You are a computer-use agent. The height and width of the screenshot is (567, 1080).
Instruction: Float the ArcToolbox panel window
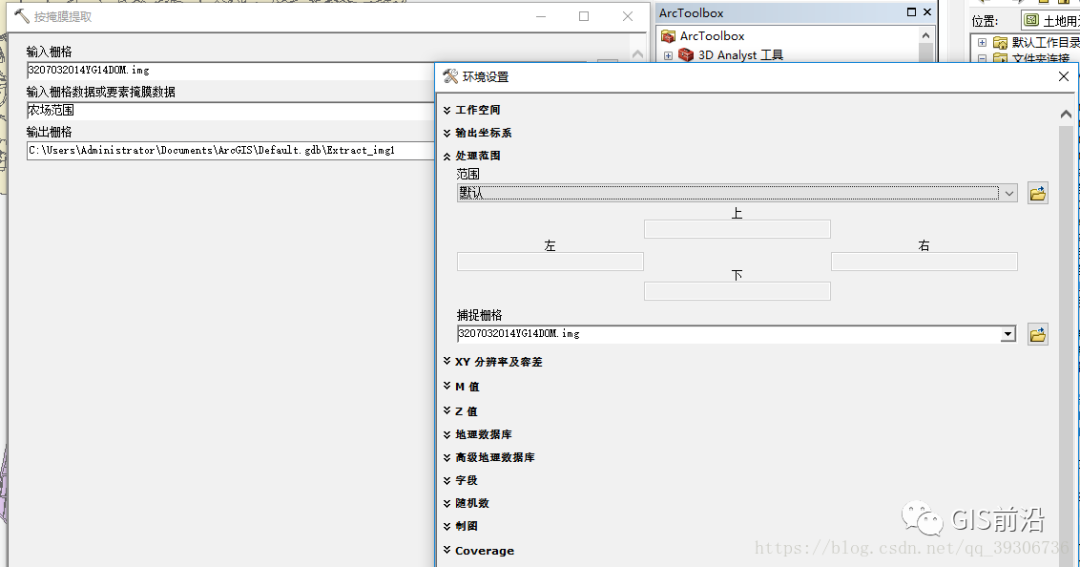911,12
